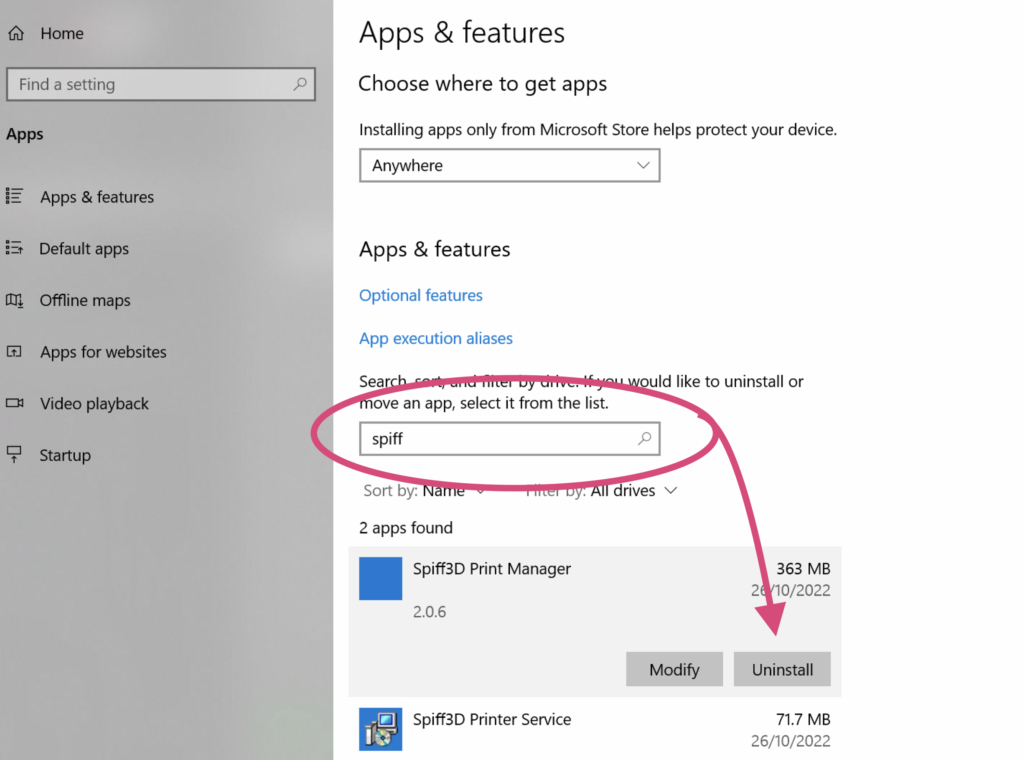Click the 363 MB size value
The height and width of the screenshot is (760, 1024).
(x=803, y=569)
